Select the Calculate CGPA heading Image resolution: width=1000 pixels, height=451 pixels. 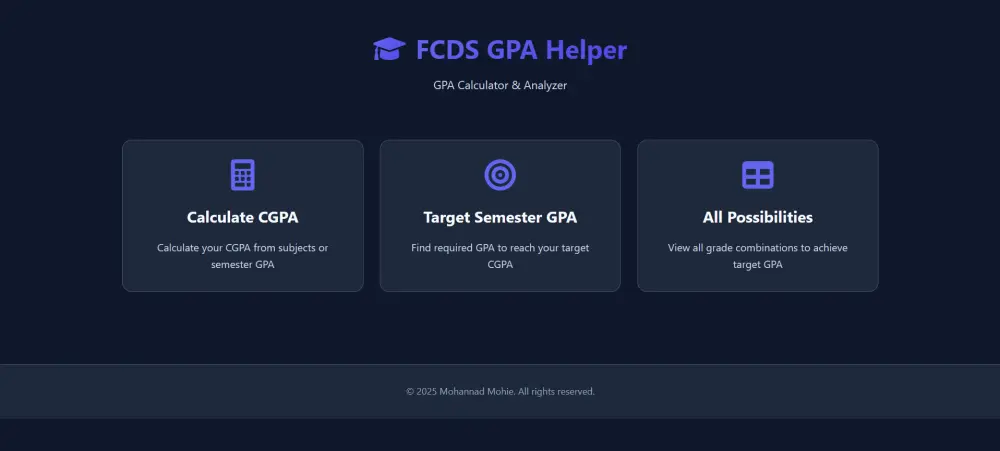pyautogui.click(x=243, y=217)
